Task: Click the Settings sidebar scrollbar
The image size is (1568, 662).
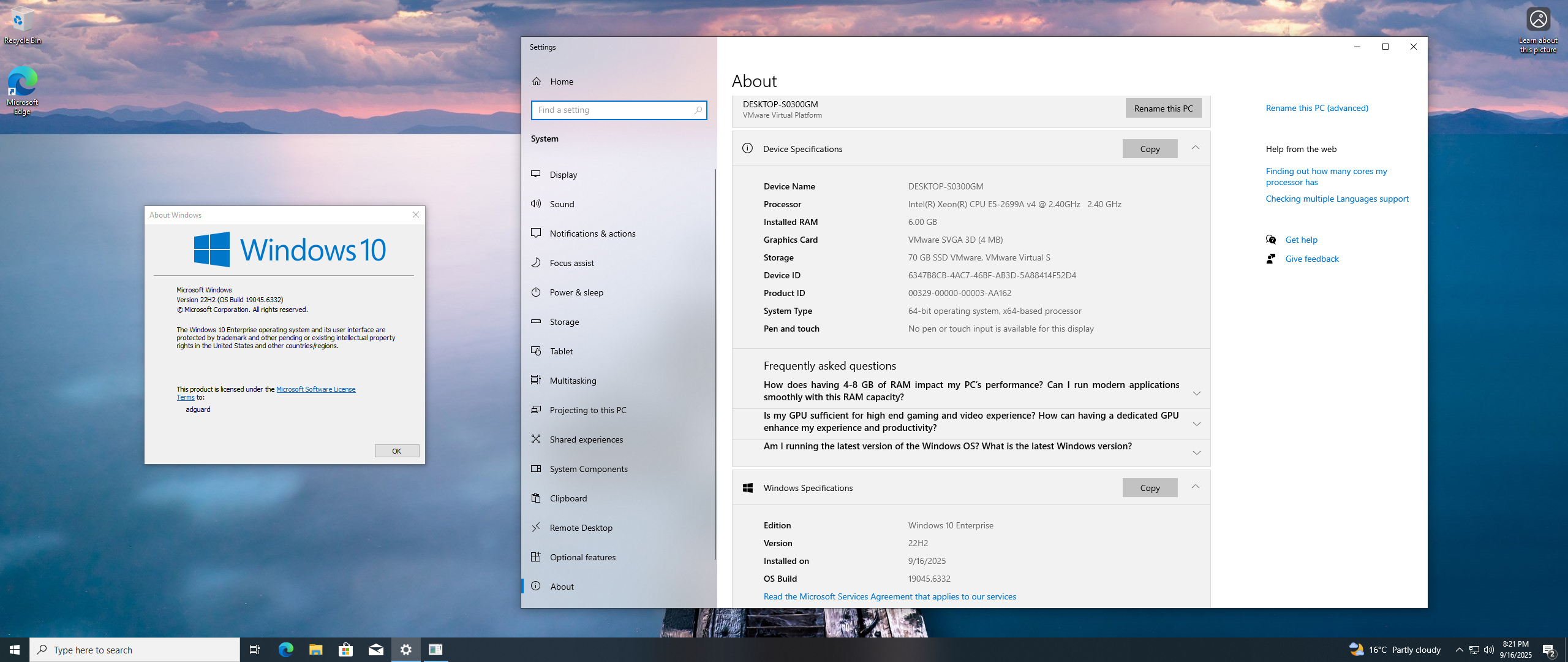Action: pos(715,364)
